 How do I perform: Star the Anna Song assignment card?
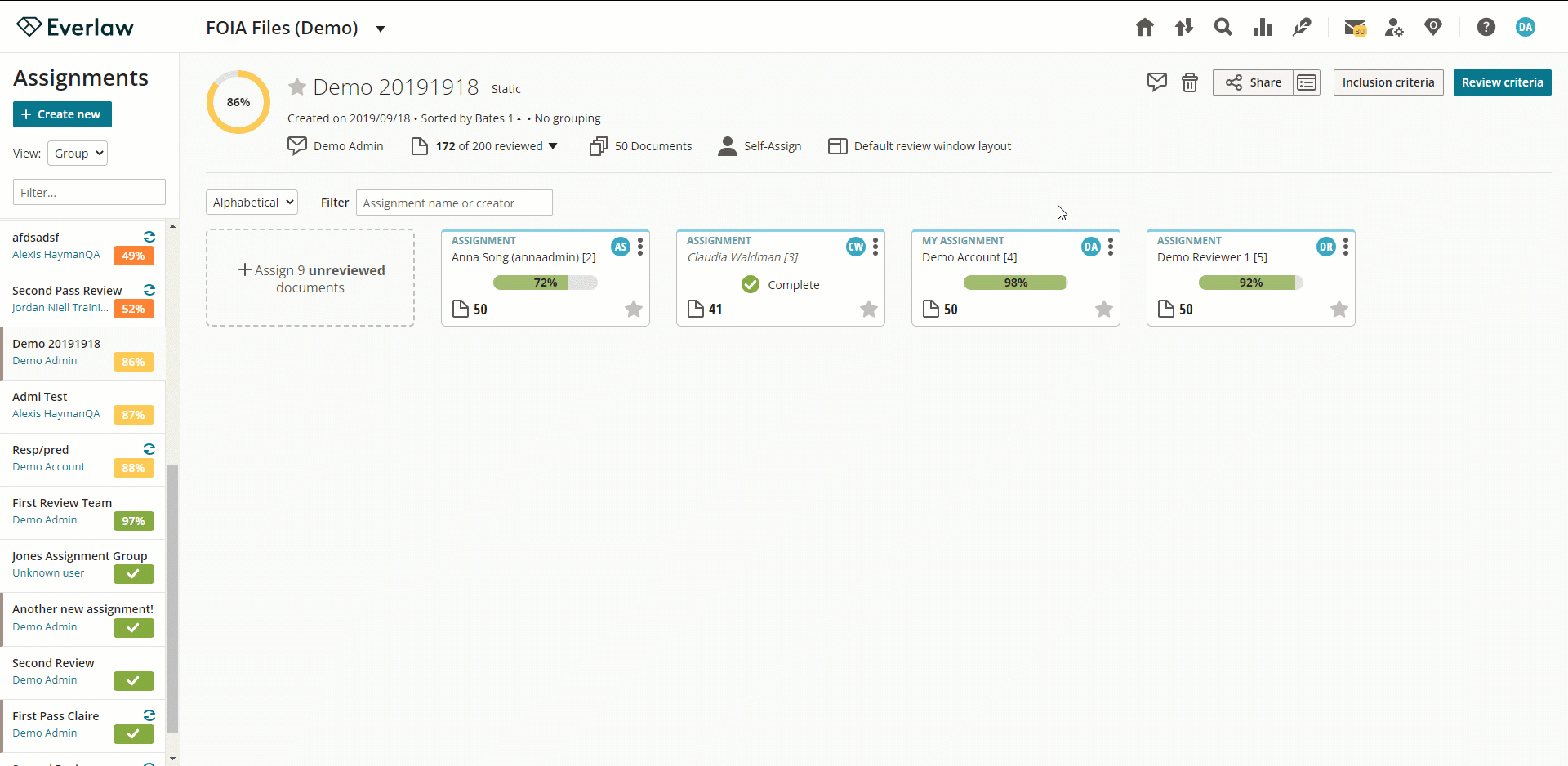634,309
